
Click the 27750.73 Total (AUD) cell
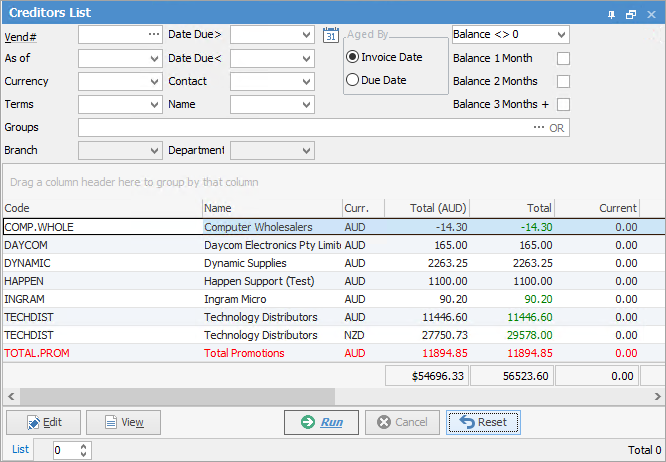click(427, 335)
